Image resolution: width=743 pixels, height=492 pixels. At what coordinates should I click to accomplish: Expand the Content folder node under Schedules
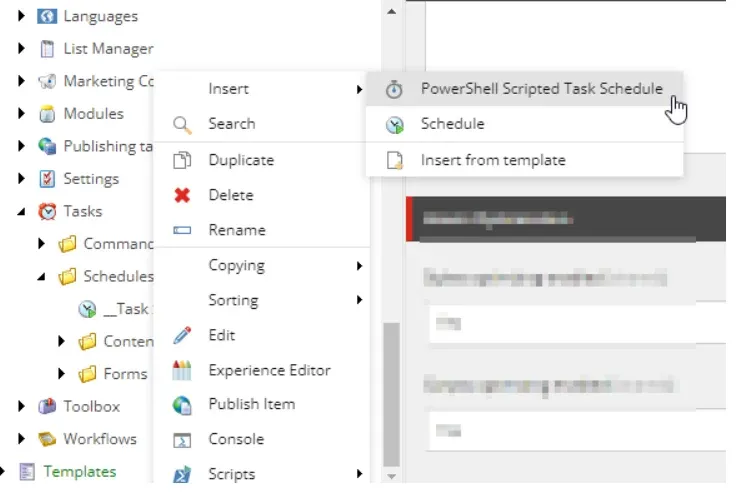(x=62, y=341)
